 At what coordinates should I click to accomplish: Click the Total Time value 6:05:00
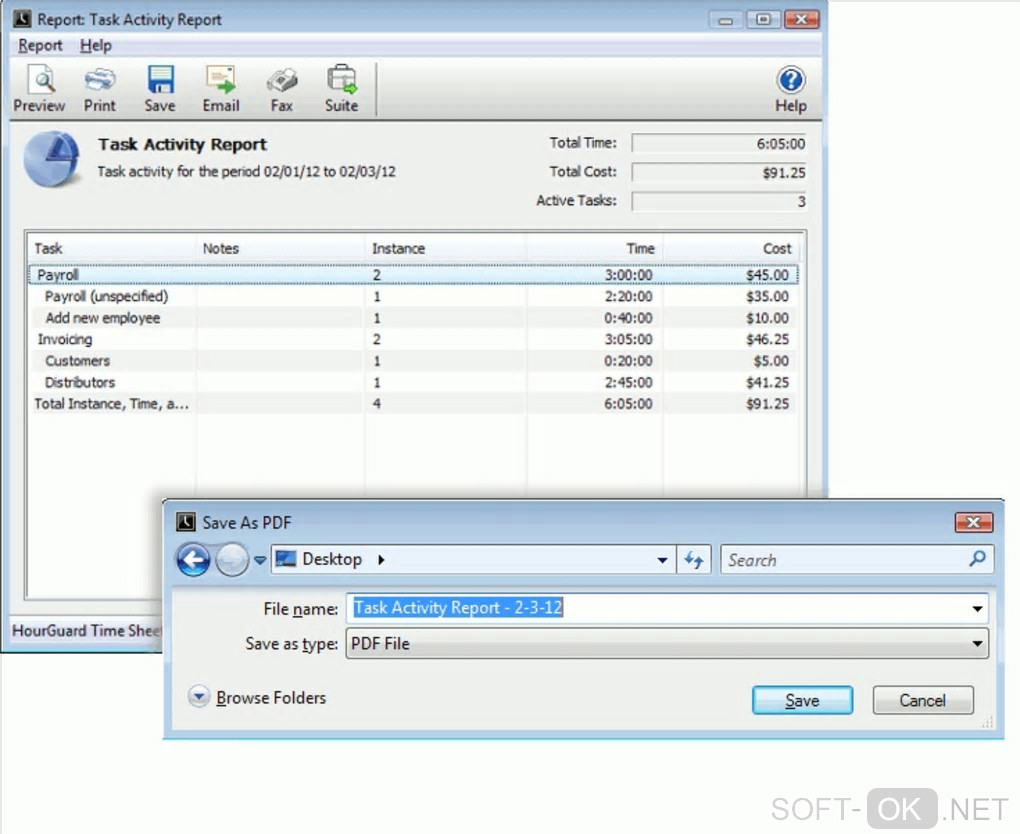click(x=719, y=143)
